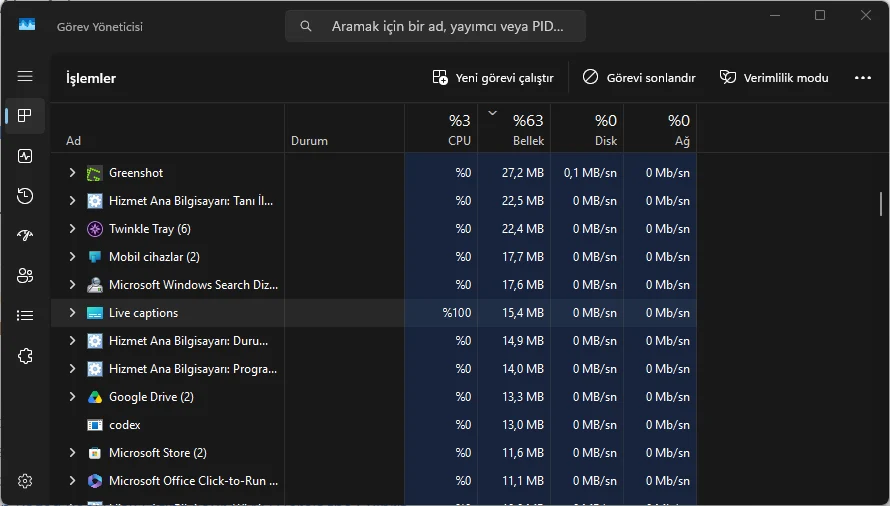Select the codex process name
The height and width of the screenshot is (506, 890).
click(x=125, y=425)
